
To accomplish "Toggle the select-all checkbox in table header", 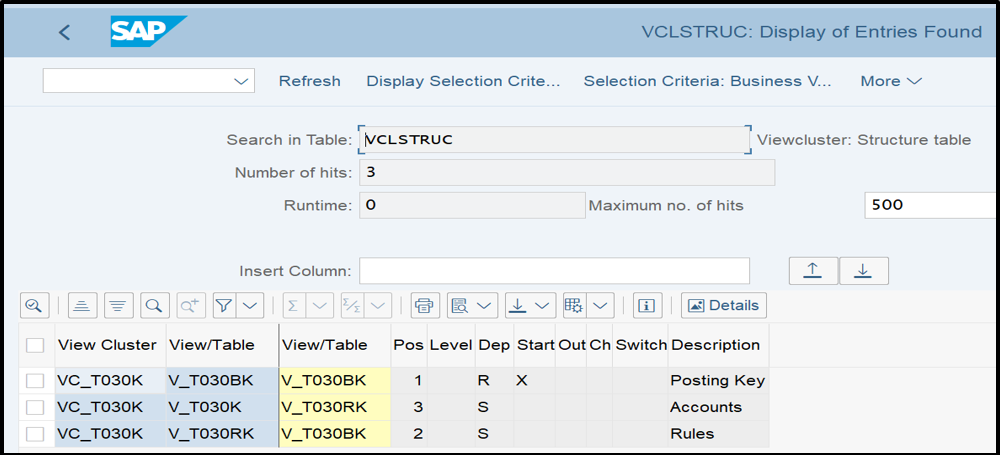I will [35, 346].
